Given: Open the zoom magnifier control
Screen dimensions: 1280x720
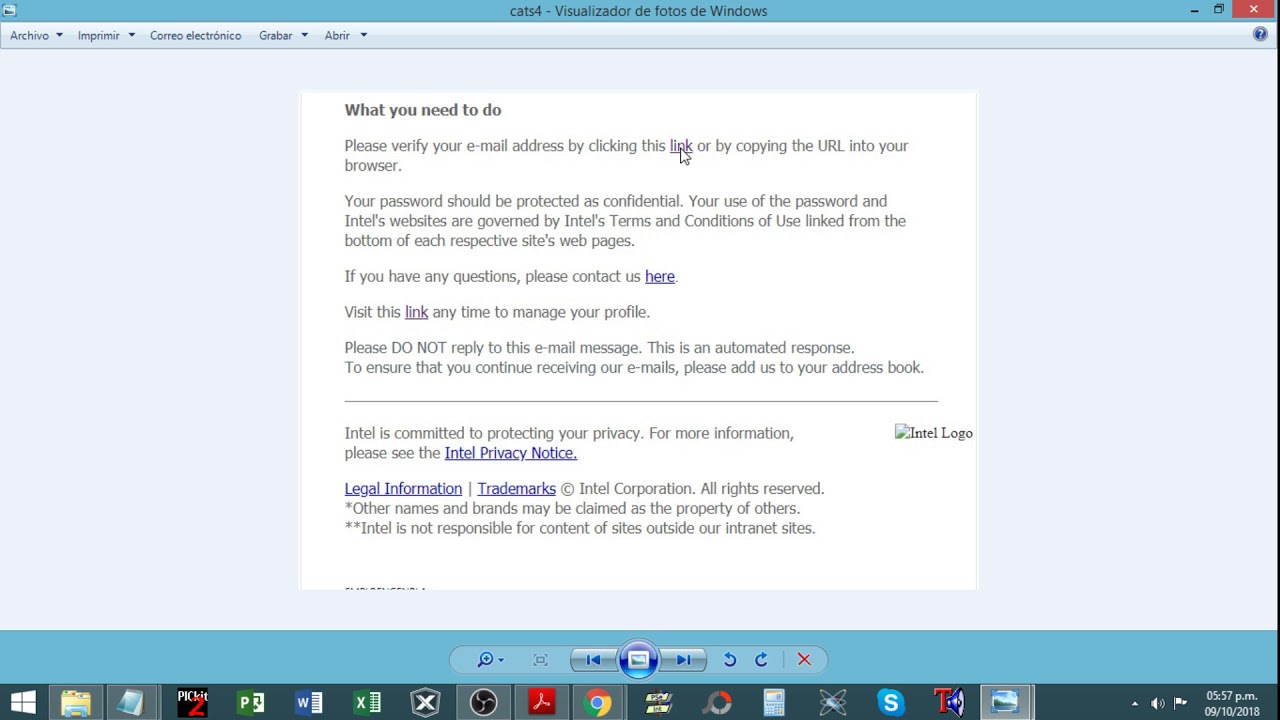Looking at the screenshot, I should click(x=489, y=660).
